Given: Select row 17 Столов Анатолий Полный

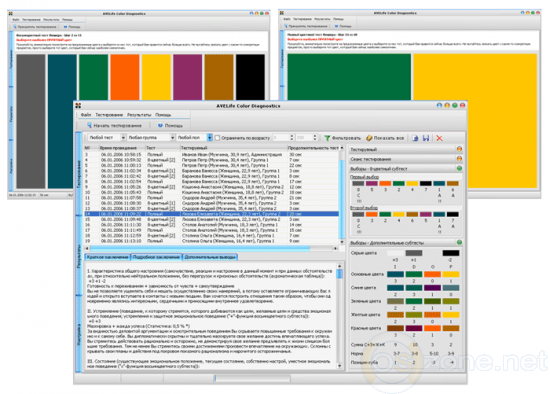Looking at the screenshot, I should point(211,230).
